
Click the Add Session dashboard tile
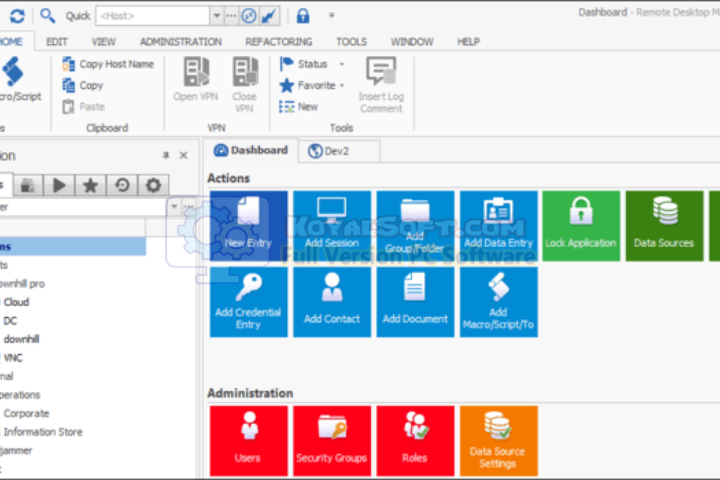[x=332, y=226]
